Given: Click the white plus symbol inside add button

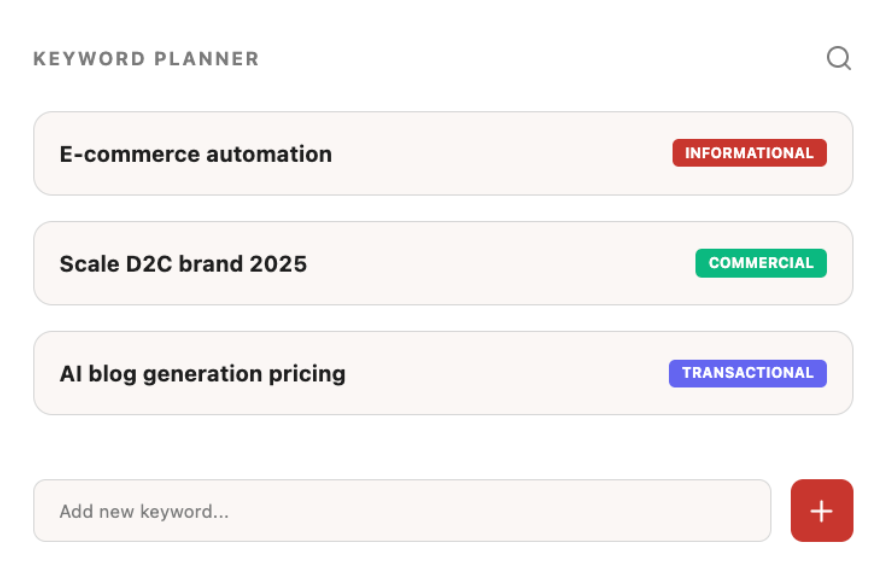Looking at the screenshot, I should (x=821, y=511).
